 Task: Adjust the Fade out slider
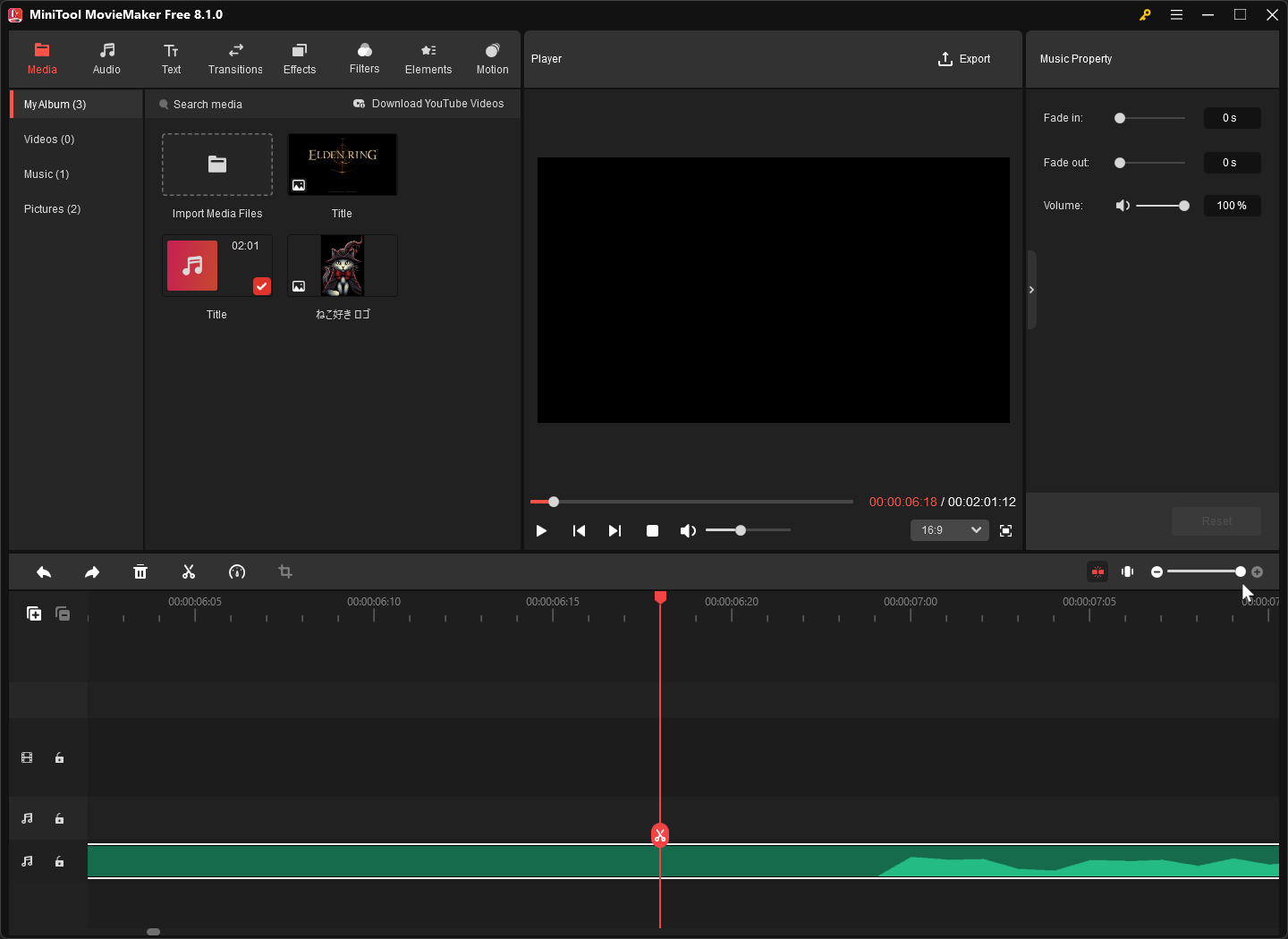pyautogui.click(x=1151, y=163)
